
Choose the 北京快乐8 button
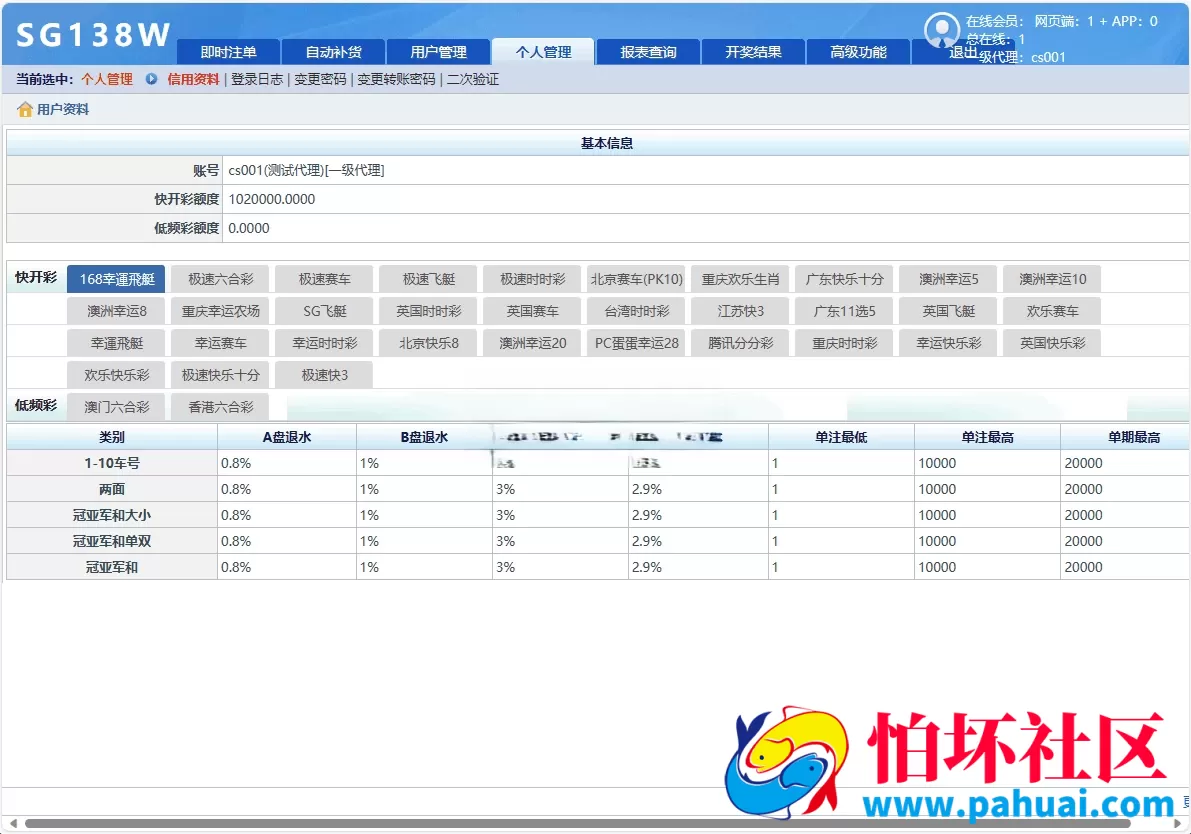pos(428,343)
